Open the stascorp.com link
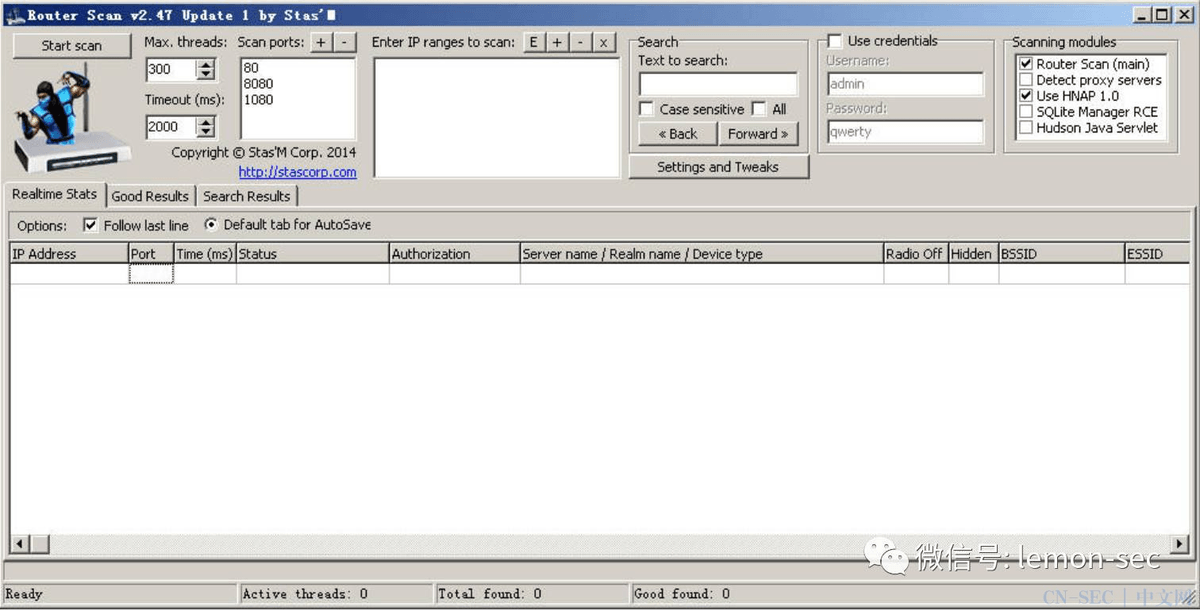Viewport: 1200px width, 610px height. coord(297,172)
